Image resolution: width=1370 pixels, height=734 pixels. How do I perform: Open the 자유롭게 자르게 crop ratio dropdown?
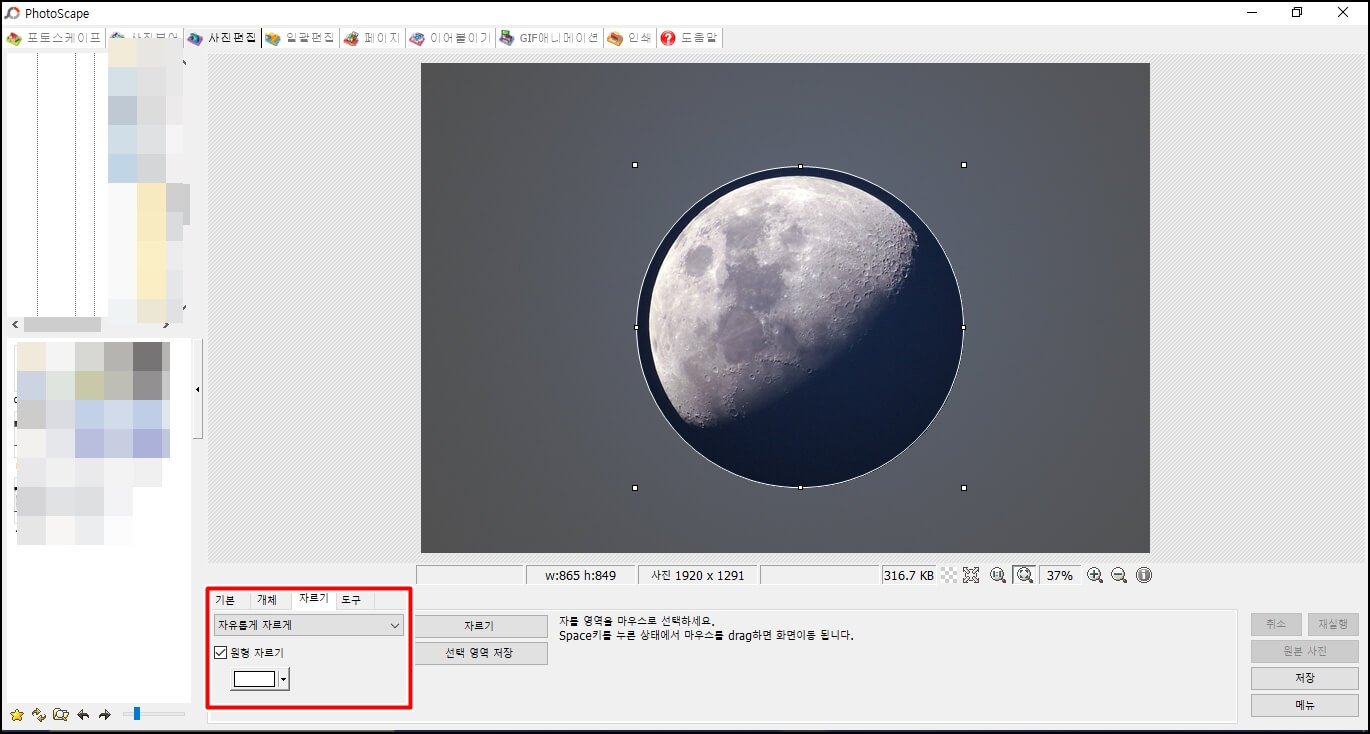tap(309, 625)
